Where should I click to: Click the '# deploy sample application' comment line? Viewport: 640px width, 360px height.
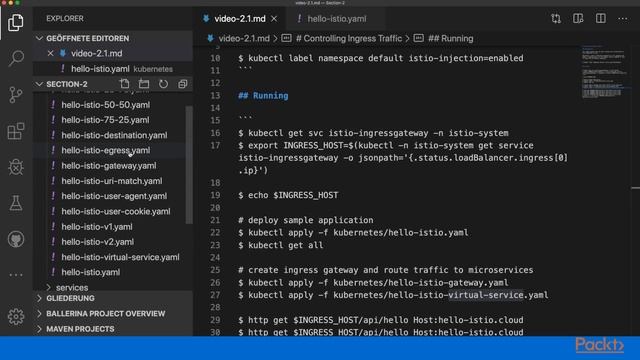tap(306, 220)
